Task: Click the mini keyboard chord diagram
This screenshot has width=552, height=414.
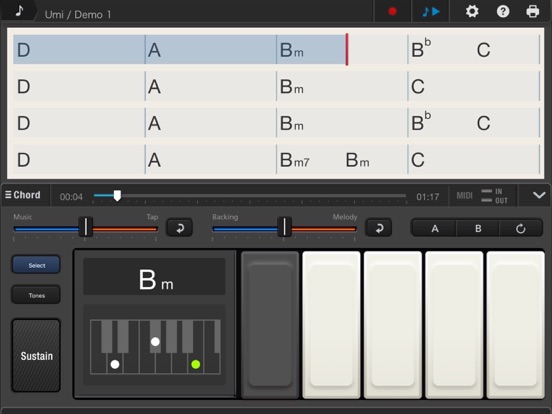Action: coord(155,346)
